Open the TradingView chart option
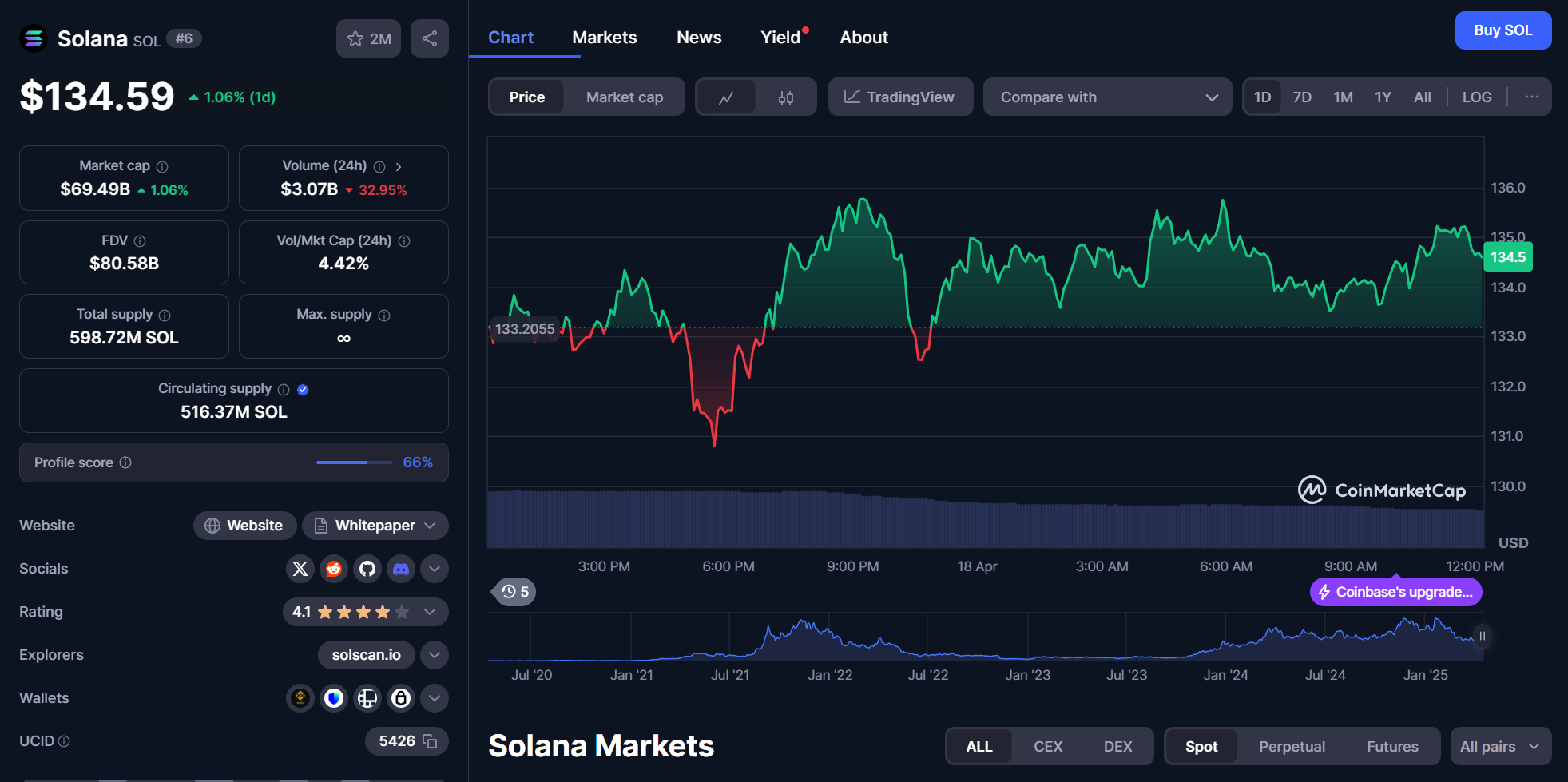Image resolution: width=1568 pixels, height=782 pixels. (x=900, y=97)
